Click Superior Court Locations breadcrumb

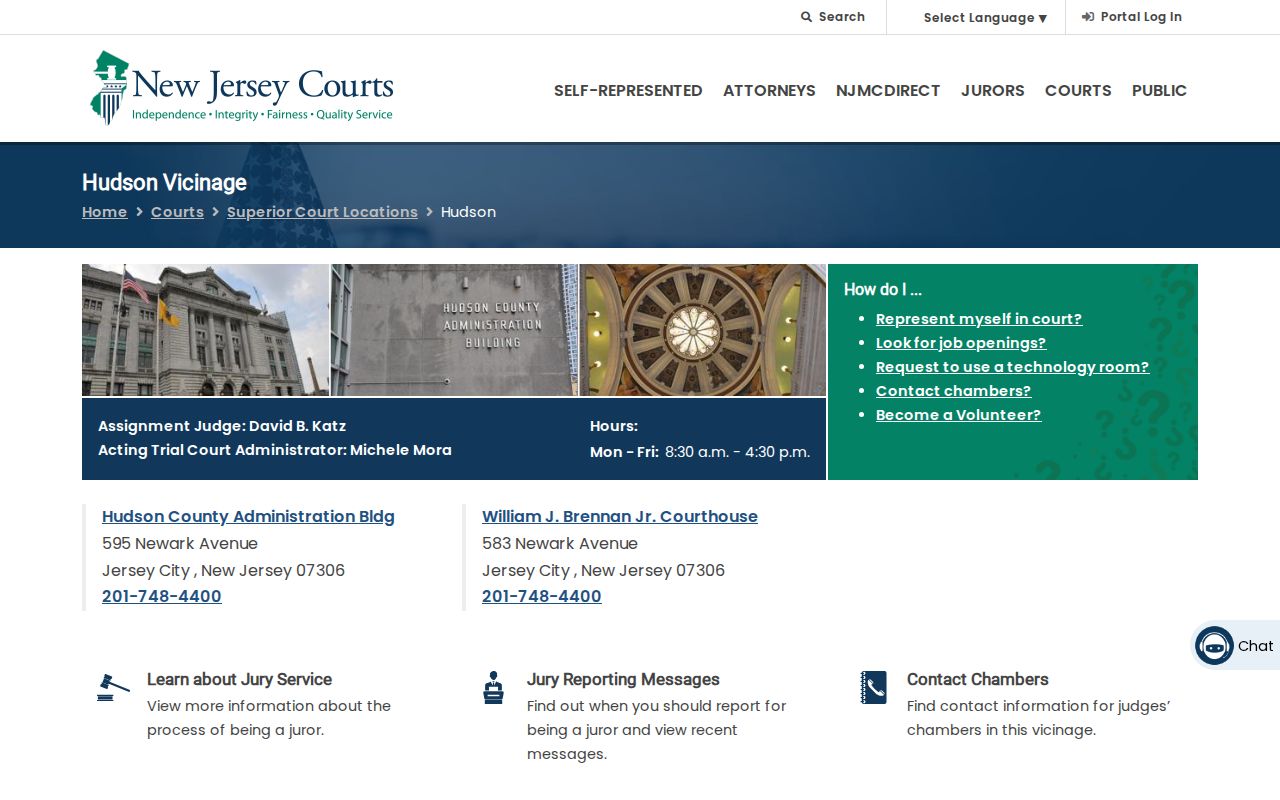322,212
